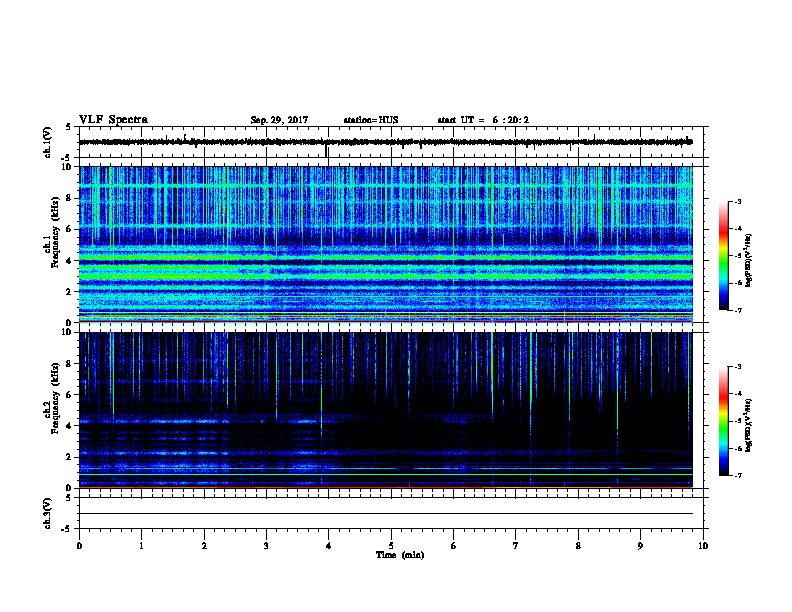Pick the ch.2 spectrogram colorbar
Image resolution: width=792 pixels, height=612 pixels.
(x=723, y=421)
